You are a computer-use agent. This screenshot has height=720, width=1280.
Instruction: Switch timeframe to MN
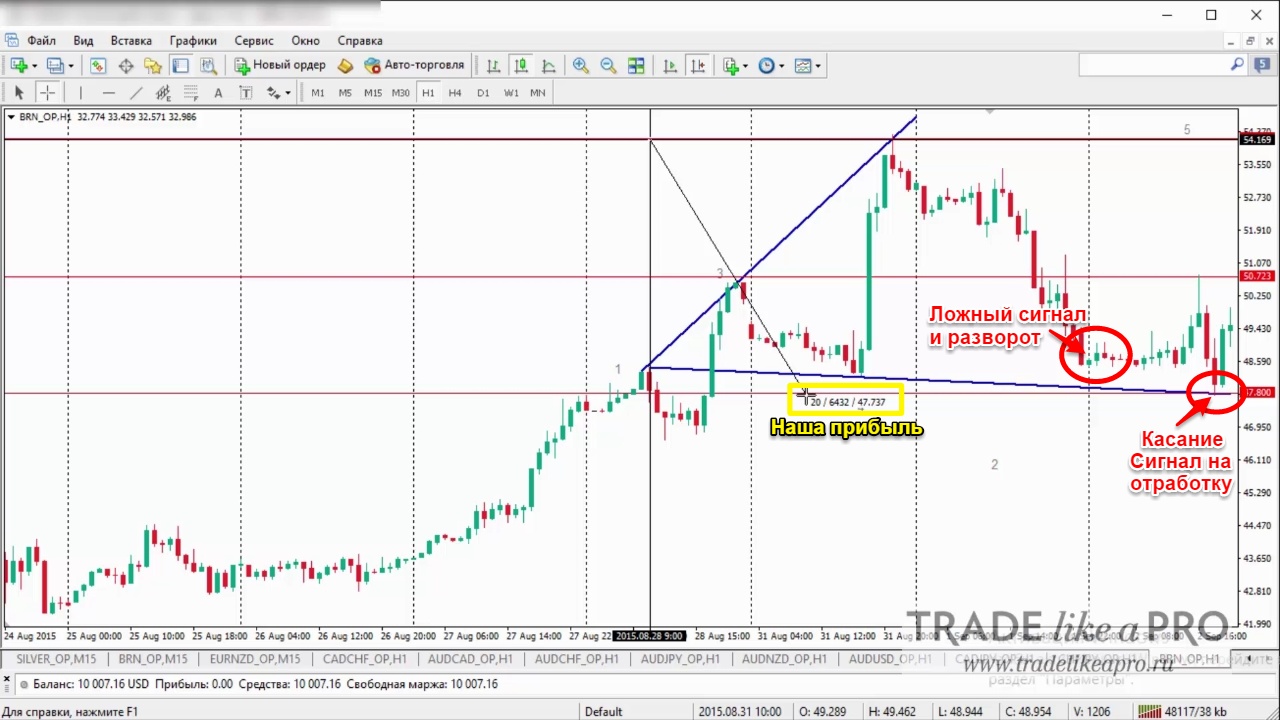[x=538, y=93]
